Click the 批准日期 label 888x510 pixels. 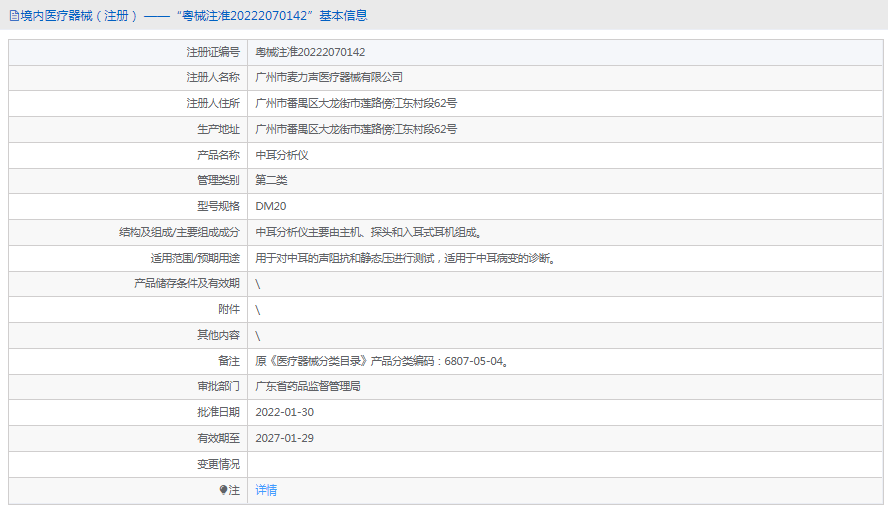pos(219,413)
